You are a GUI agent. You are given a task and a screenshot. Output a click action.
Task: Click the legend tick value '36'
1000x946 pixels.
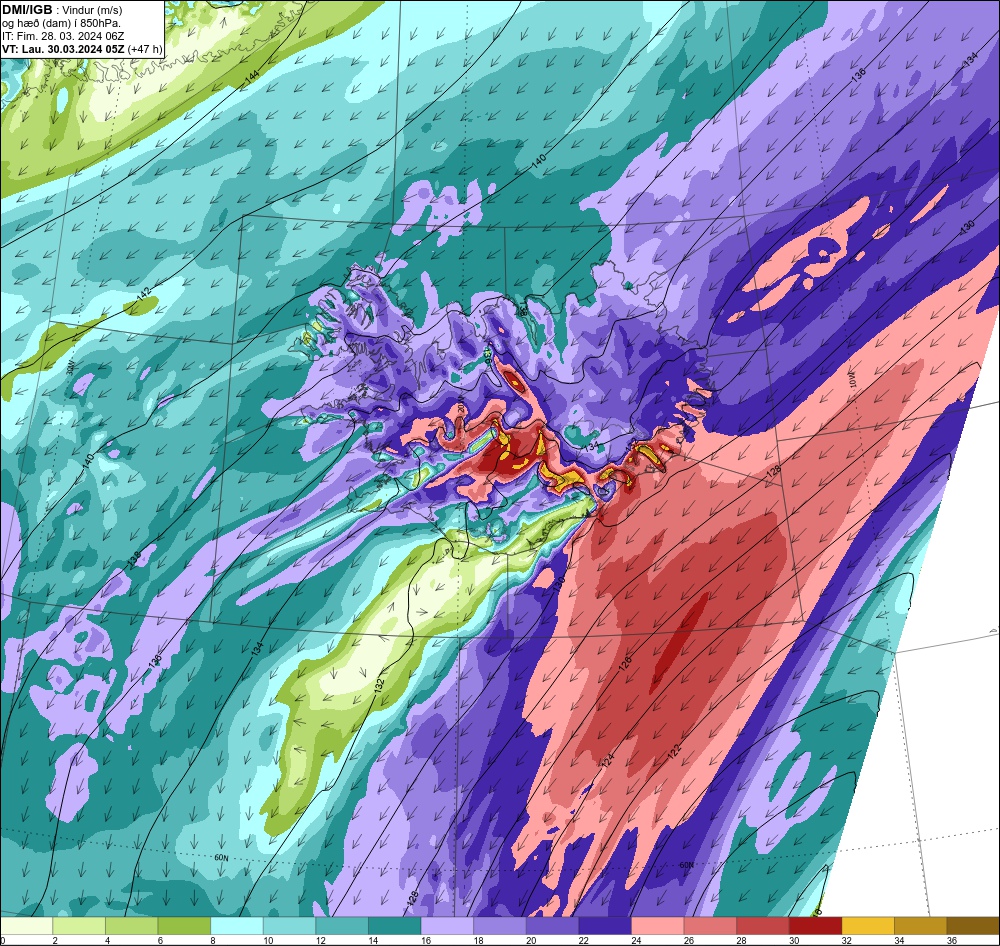[952, 940]
